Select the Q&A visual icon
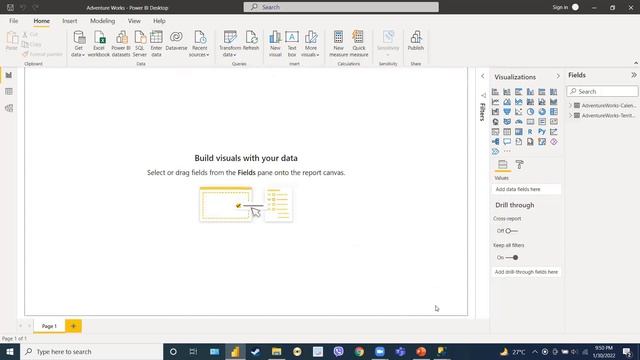The image size is (640, 360). pos(507,142)
